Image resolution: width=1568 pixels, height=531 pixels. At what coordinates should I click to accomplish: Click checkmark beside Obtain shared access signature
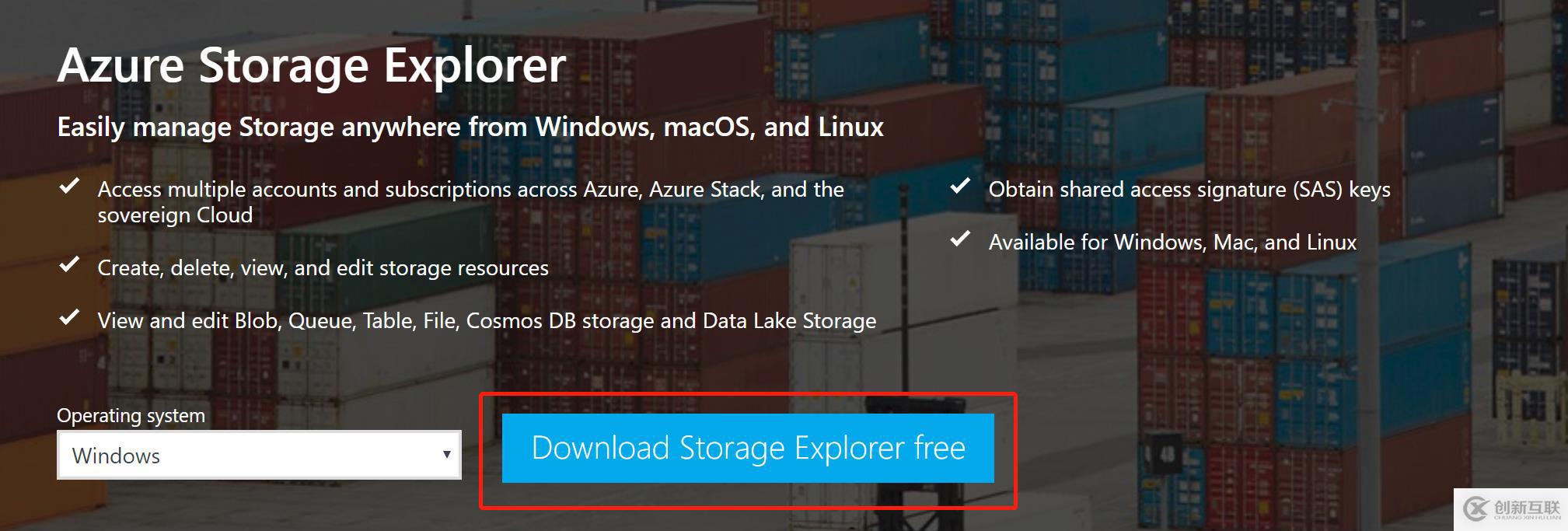pyautogui.click(x=960, y=186)
